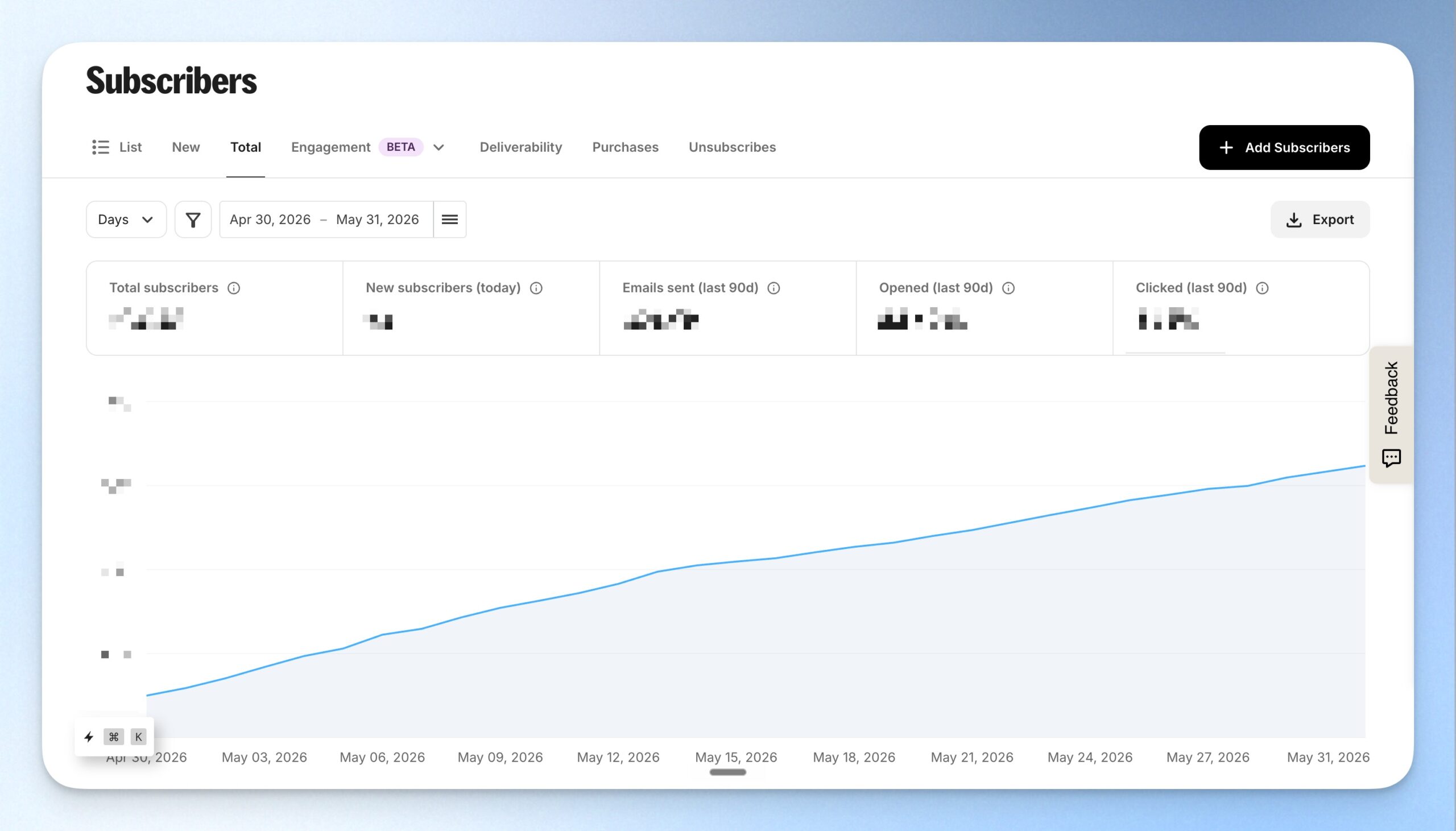
Task: Open the Purchases tab
Action: pyautogui.click(x=625, y=147)
